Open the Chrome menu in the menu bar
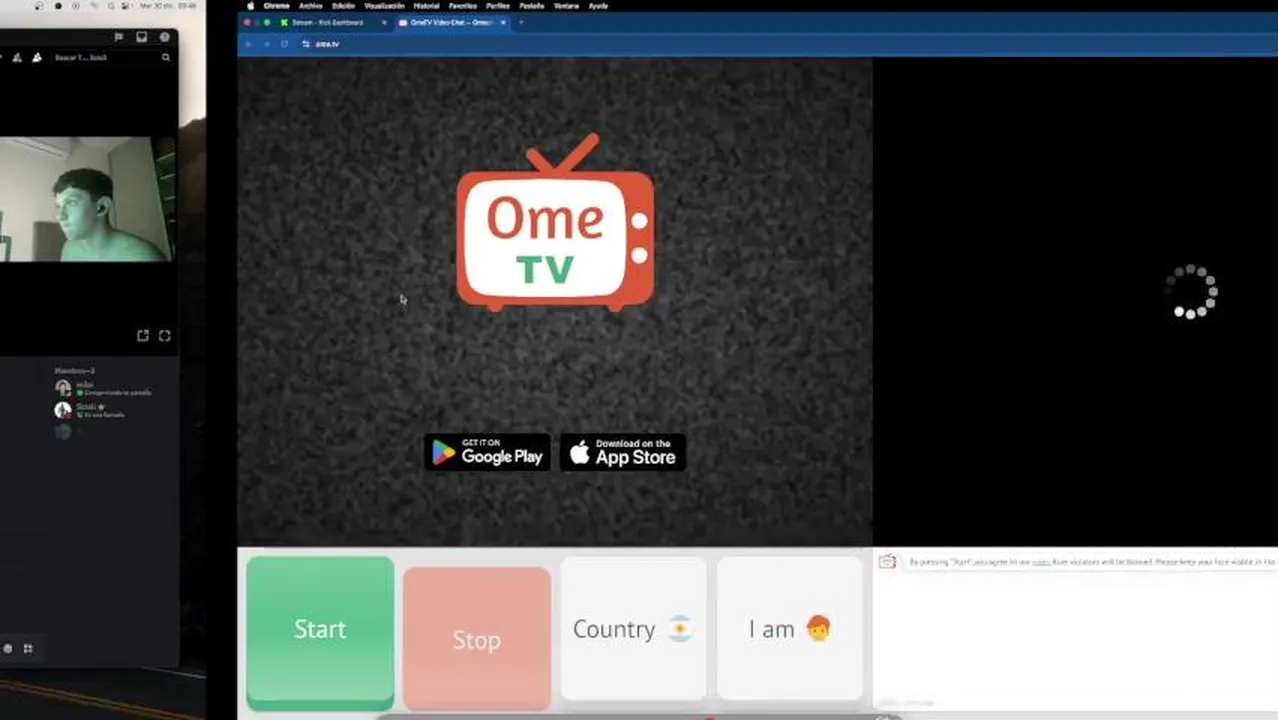 276,6
